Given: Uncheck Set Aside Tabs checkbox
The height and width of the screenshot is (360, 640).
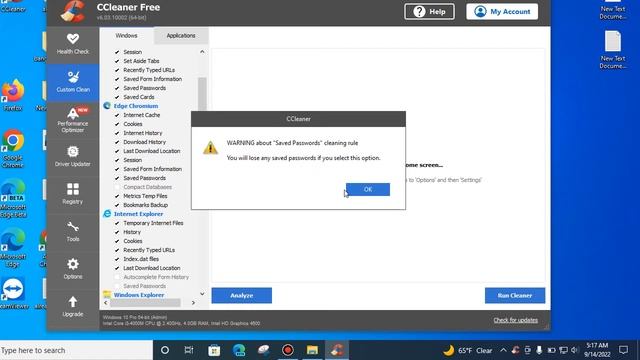Looking at the screenshot, I should tap(117, 61).
